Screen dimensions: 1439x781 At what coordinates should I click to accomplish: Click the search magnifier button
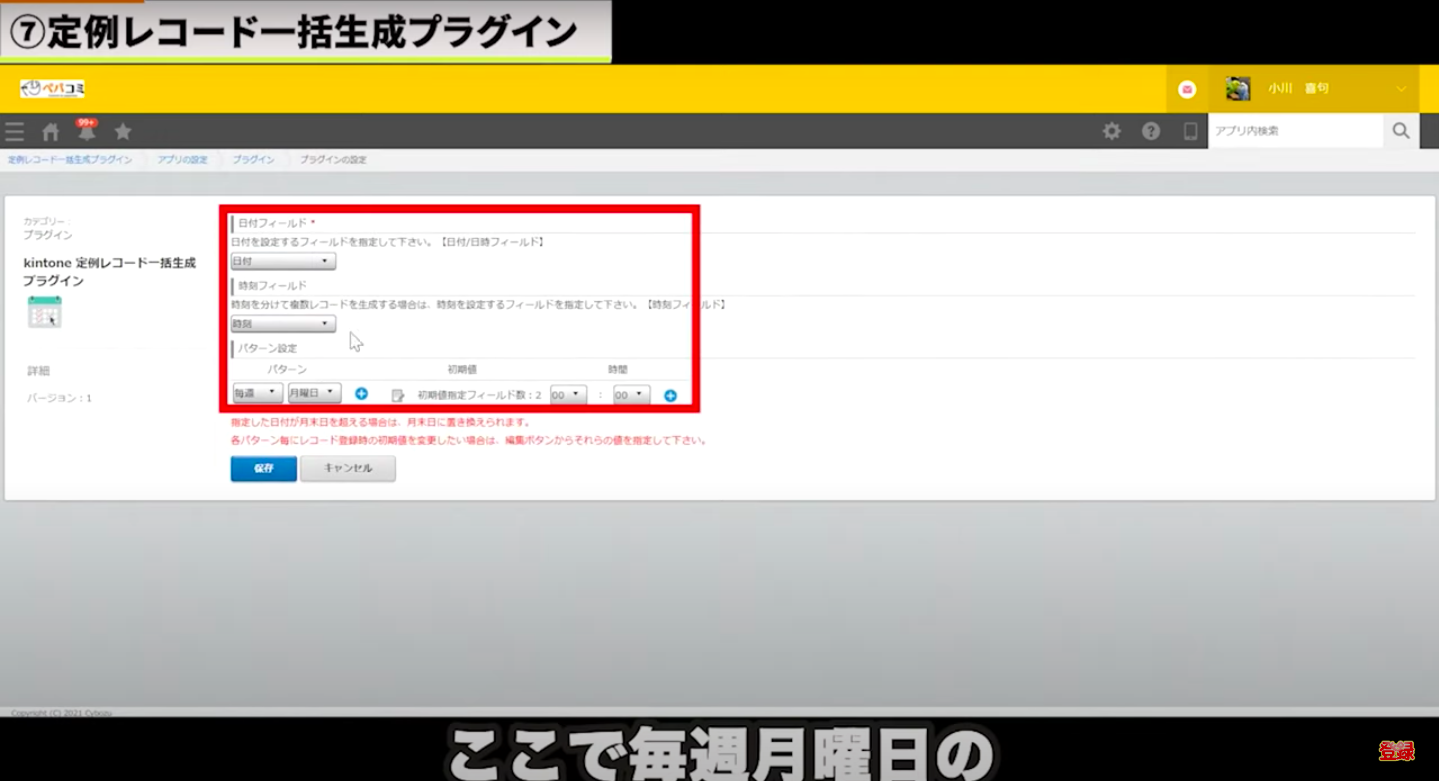pyautogui.click(x=1400, y=131)
